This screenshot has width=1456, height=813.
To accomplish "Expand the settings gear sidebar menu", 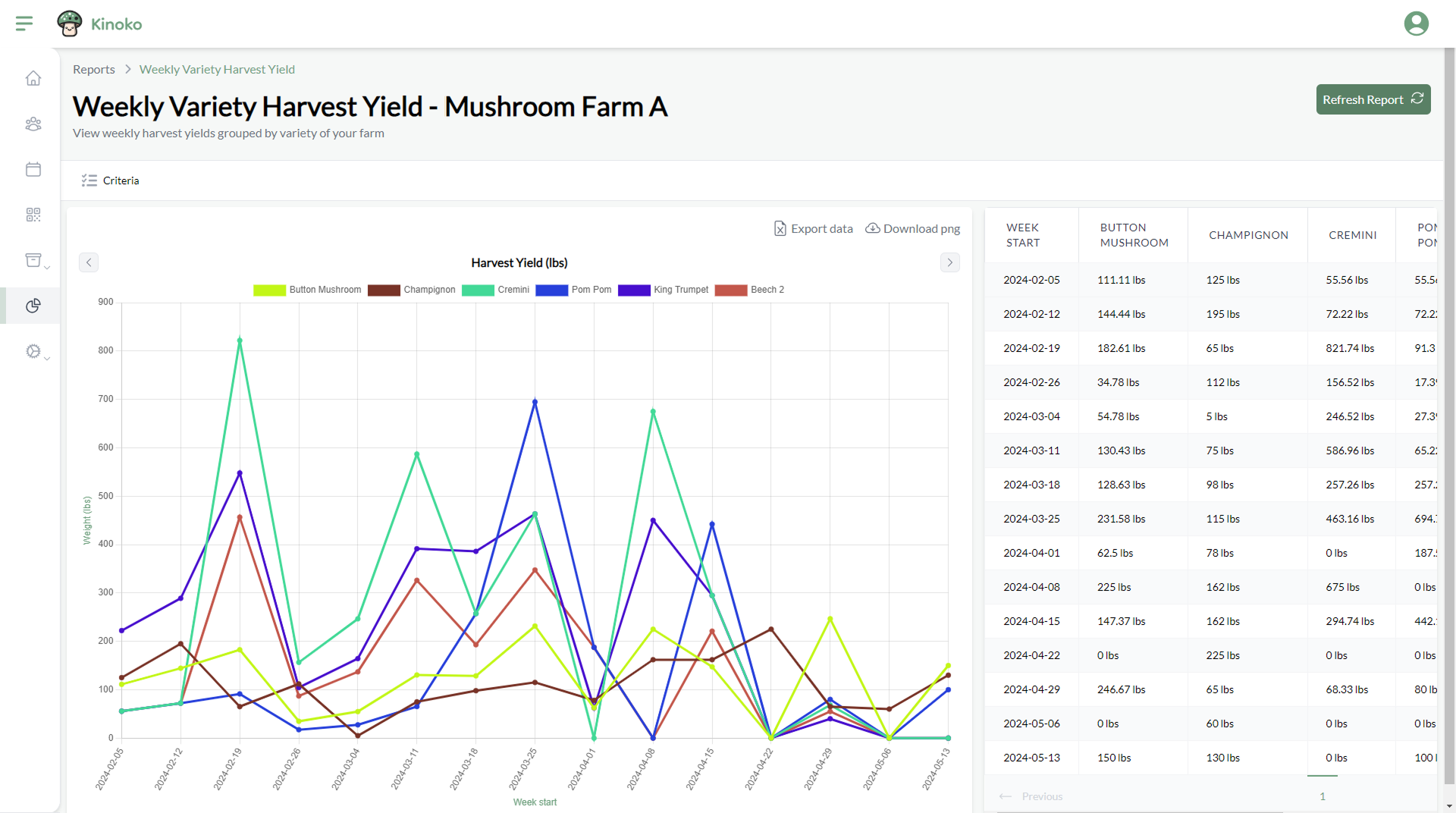I will coord(36,352).
